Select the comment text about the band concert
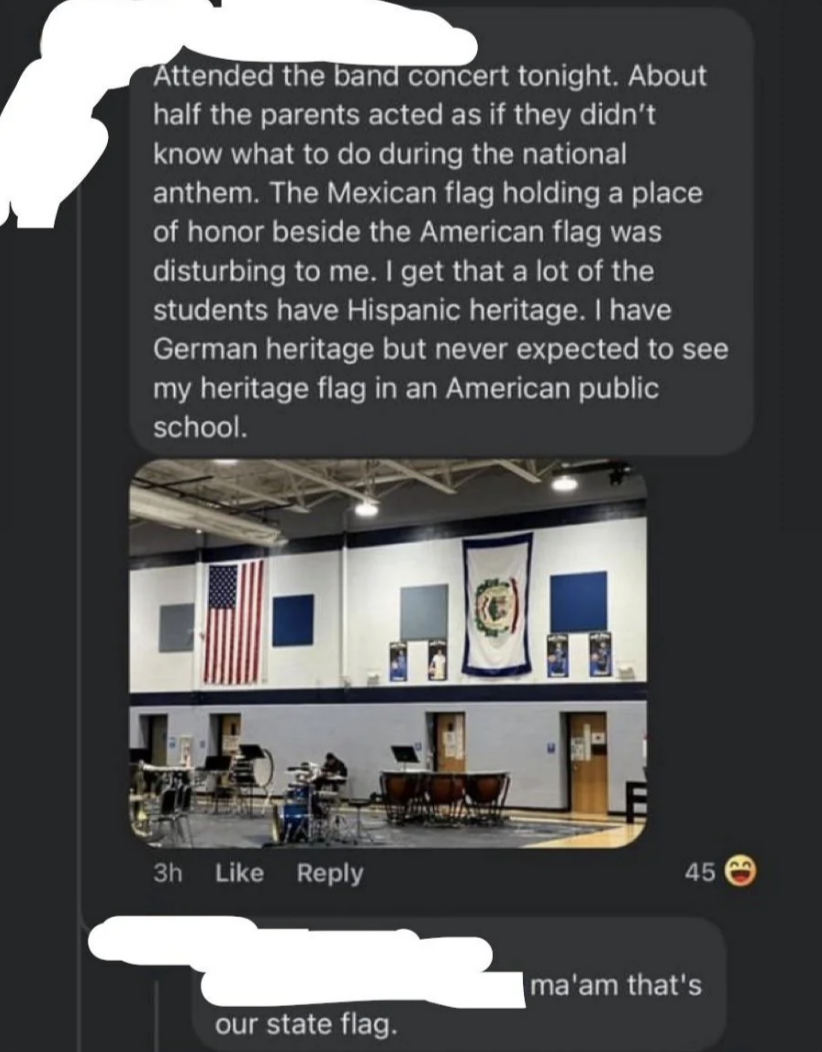Viewport: 822px width, 1052px height. click(440, 250)
